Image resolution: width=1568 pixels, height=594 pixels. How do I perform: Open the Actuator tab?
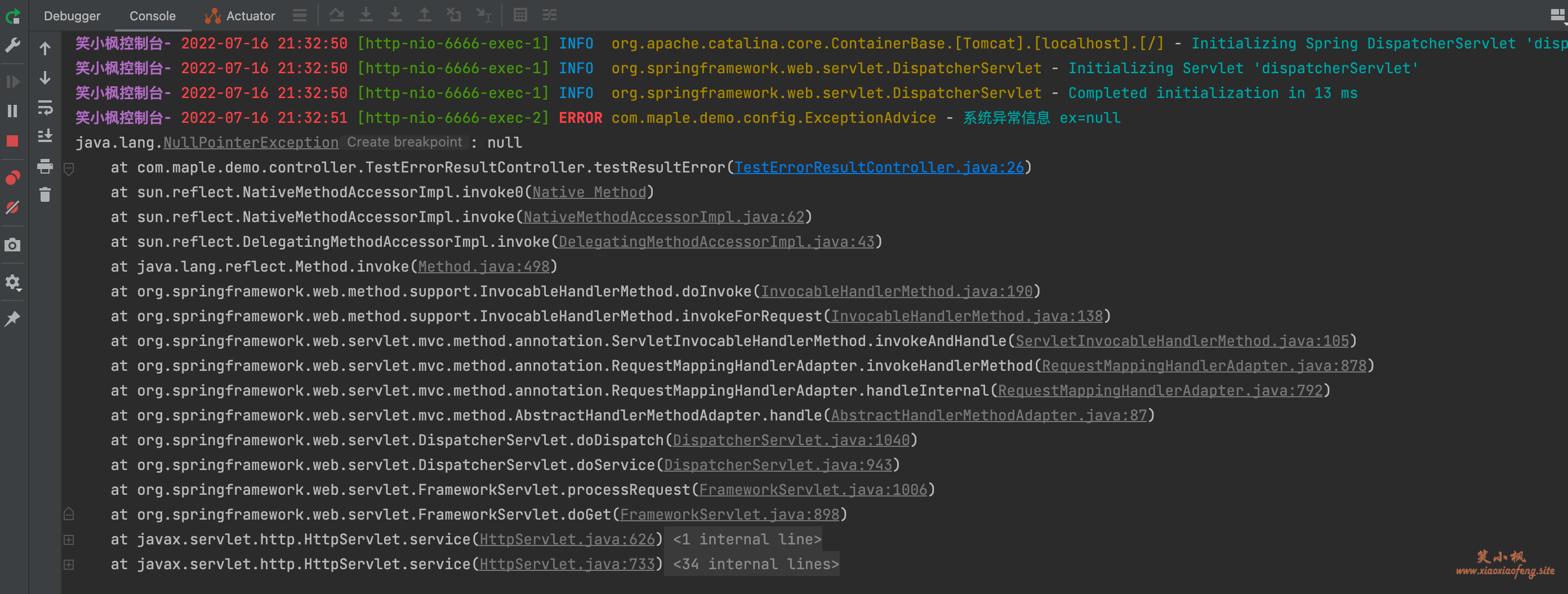click(x=240, y=16)
